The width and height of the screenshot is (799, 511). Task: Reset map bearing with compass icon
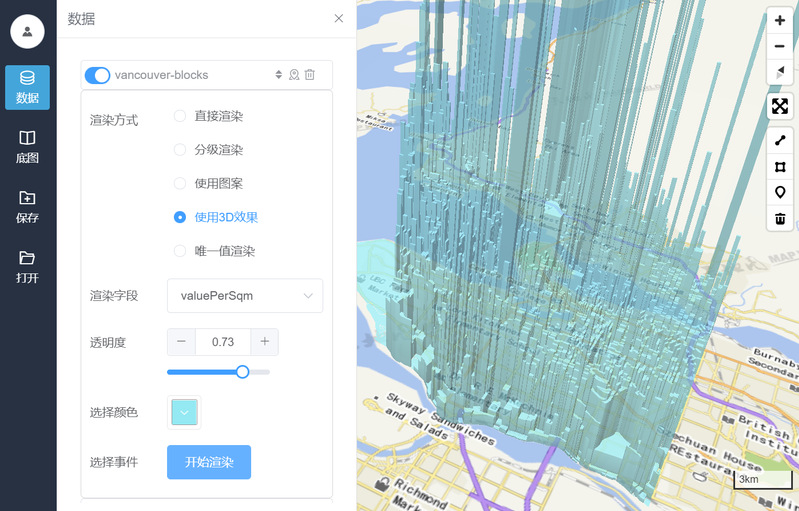[780, 72]
